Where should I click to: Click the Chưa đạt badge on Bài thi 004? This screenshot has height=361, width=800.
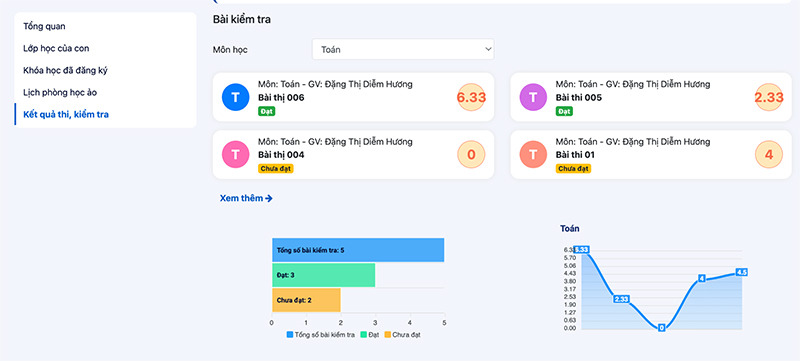276,168
